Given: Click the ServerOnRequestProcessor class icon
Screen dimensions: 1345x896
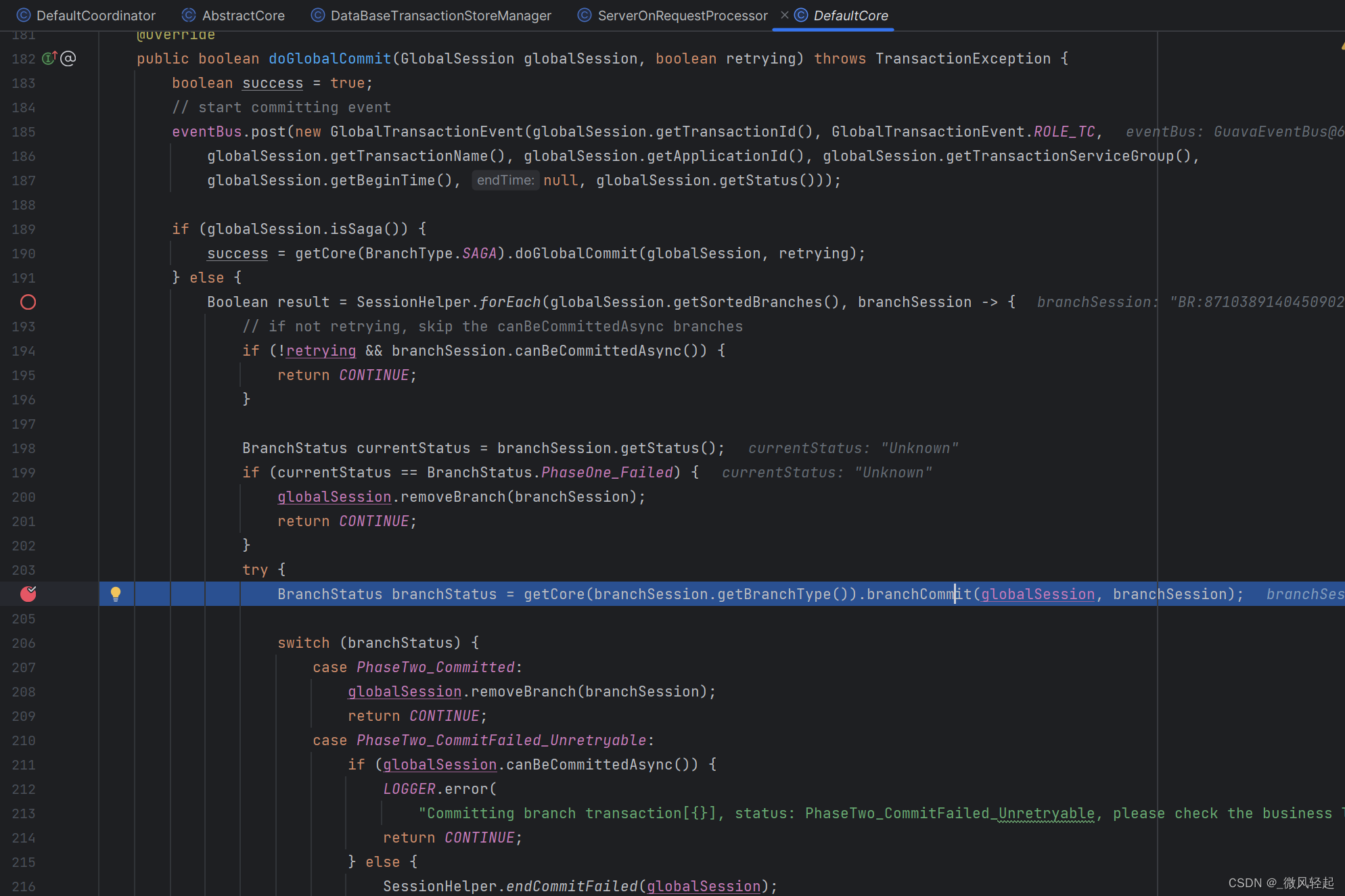Looking at the screenshot, I should click(x=585, y=15).
